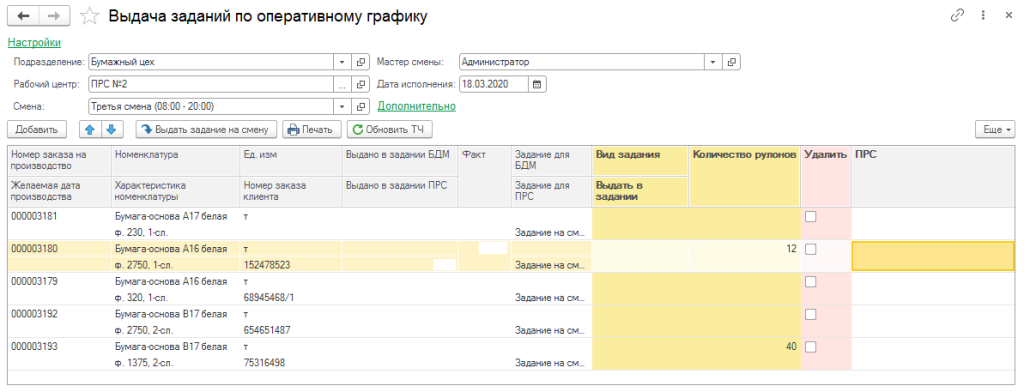Screen dimensions: 1024x392
Task: Tick Удалить checkbox for order 000003181
Action: (810, 217)
